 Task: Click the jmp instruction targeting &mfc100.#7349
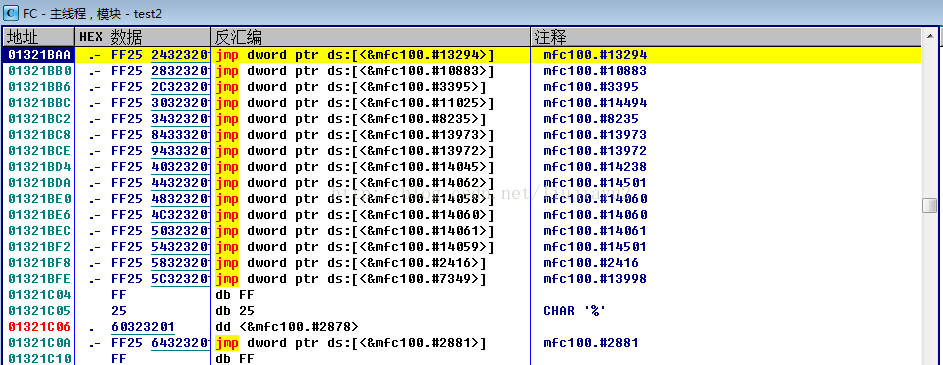[351, 279]
